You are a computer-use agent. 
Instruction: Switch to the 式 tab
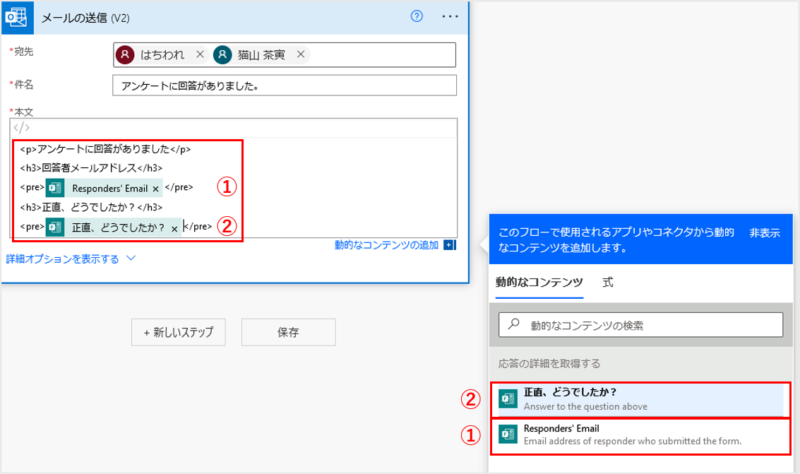pyautogui.click(x=608, y=283)
